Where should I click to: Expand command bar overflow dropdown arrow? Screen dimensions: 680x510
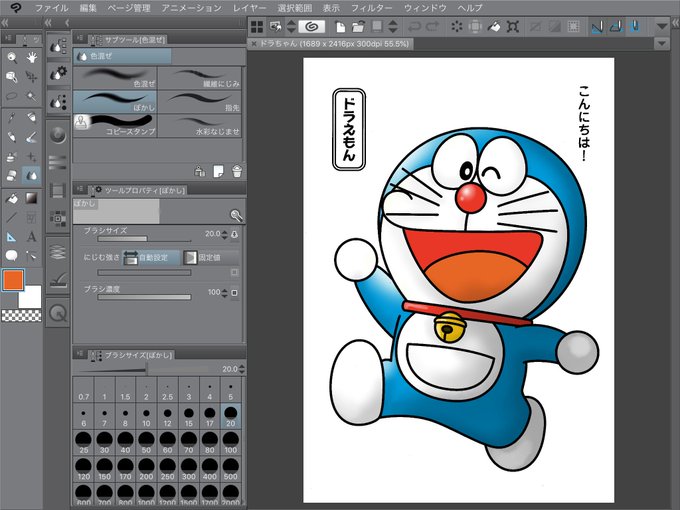661,27
